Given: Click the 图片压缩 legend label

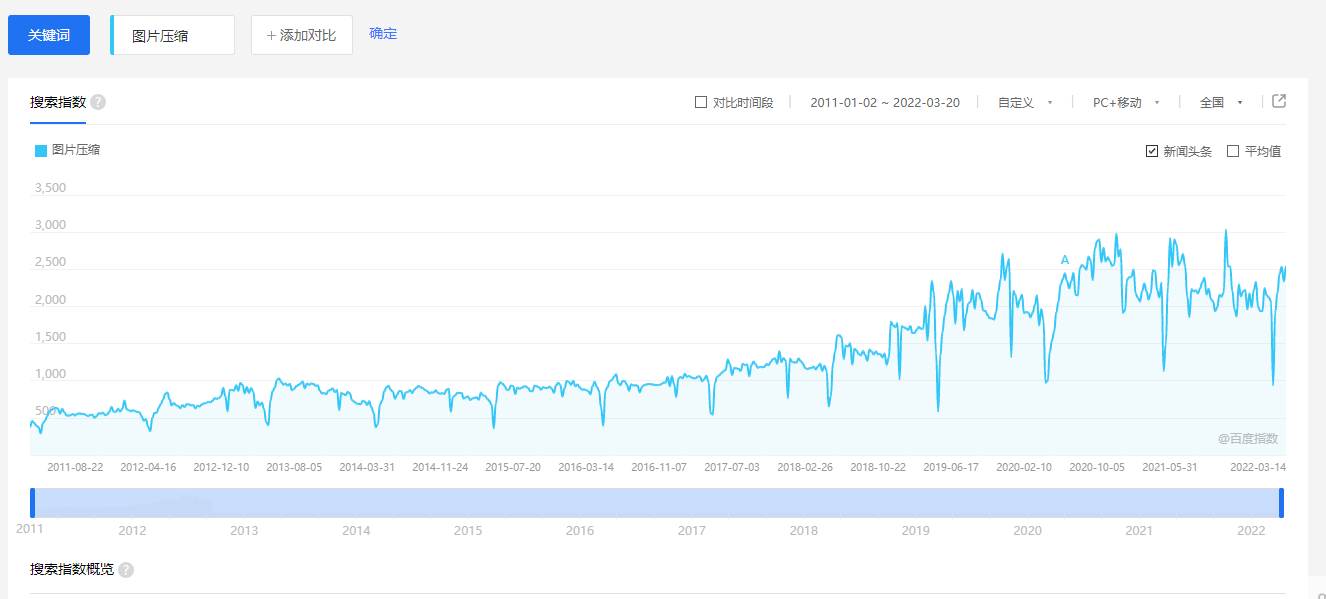Looking at the screenshot, I should coord(76,150).
